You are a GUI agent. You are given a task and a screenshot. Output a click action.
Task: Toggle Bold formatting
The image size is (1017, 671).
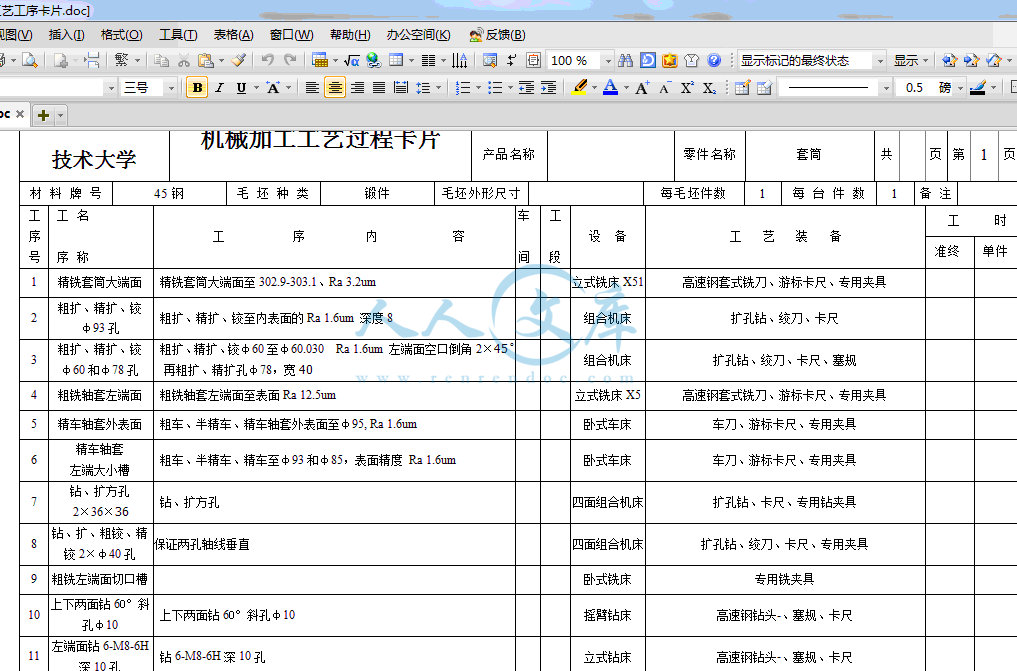point(197,88)
